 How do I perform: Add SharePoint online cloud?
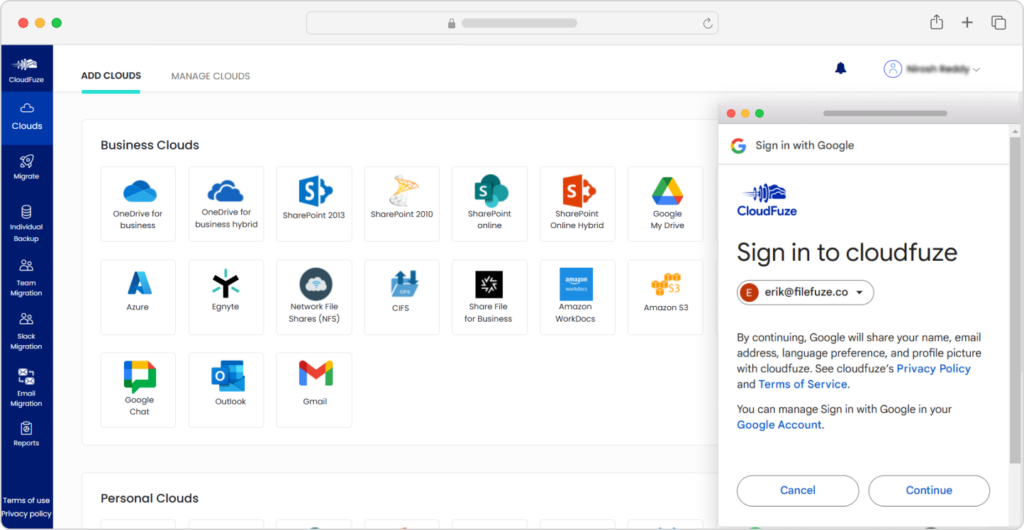pyautogui.click(x=490, y=204)
